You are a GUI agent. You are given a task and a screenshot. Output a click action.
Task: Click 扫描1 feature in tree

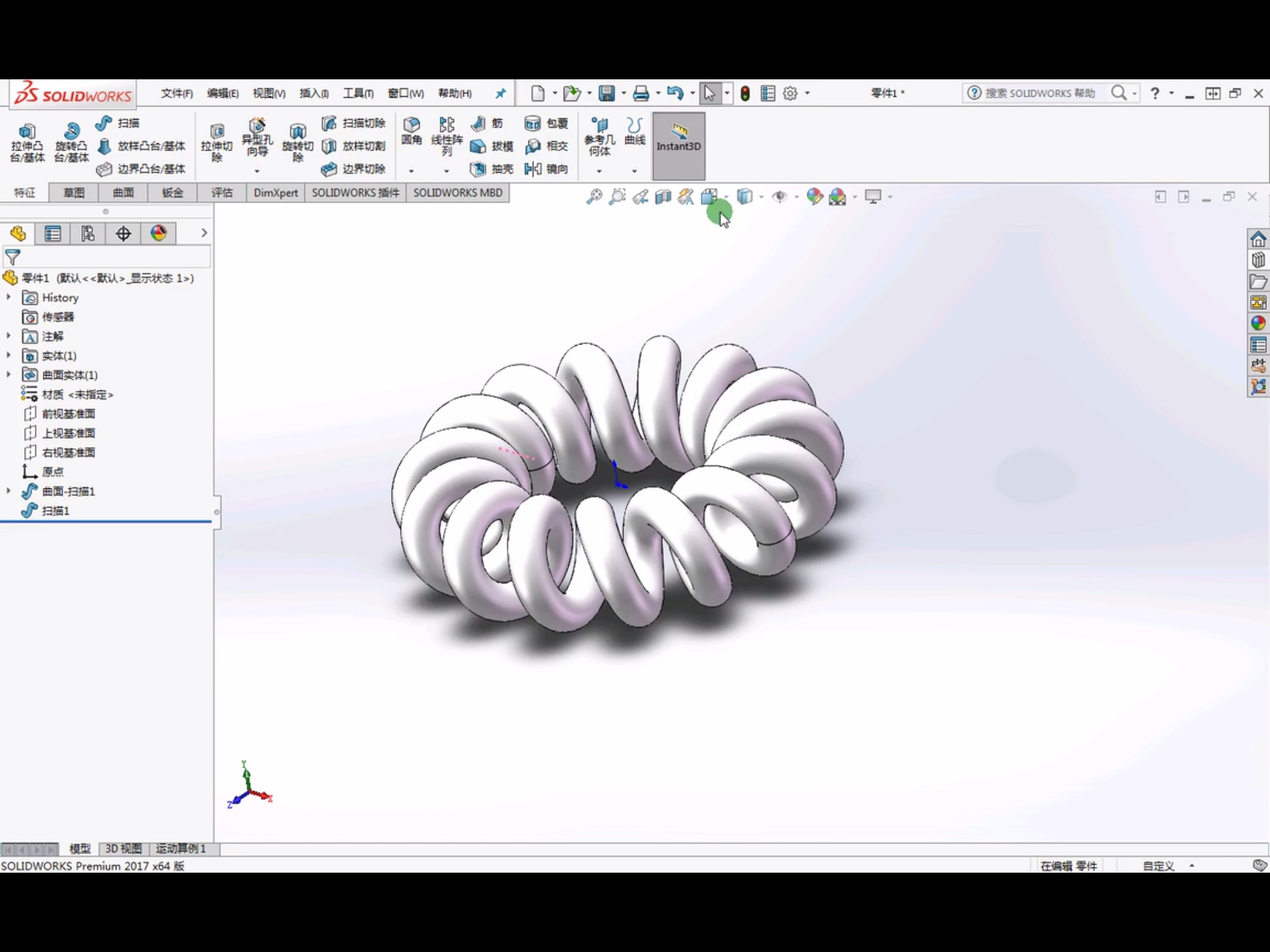55,510
